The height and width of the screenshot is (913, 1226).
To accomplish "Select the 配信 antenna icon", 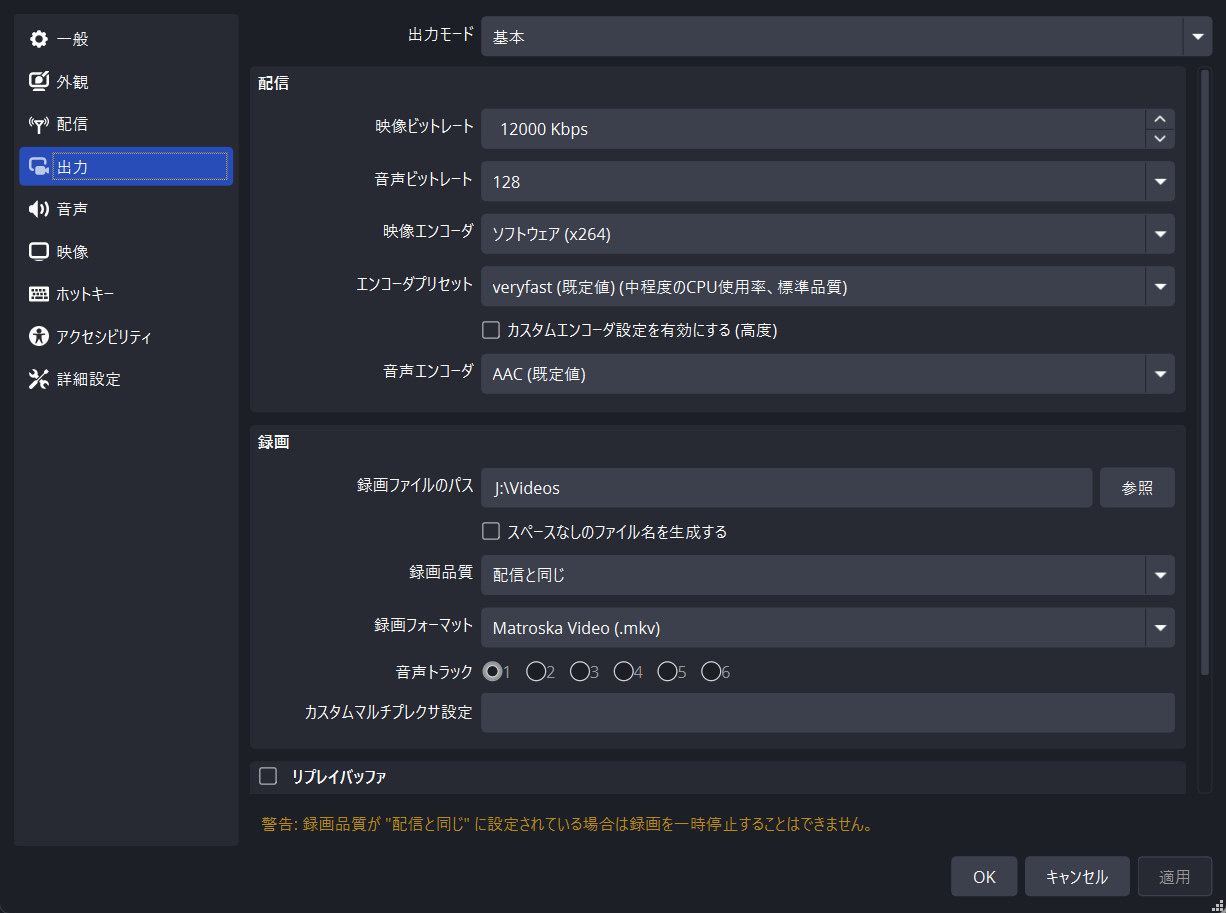I will (x=39, y=124).
